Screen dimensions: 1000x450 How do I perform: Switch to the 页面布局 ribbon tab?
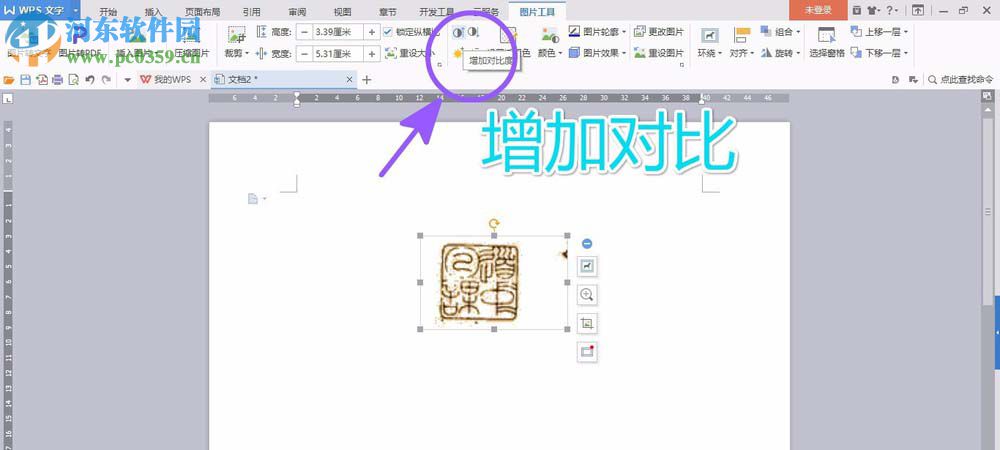tap(203, 11)
